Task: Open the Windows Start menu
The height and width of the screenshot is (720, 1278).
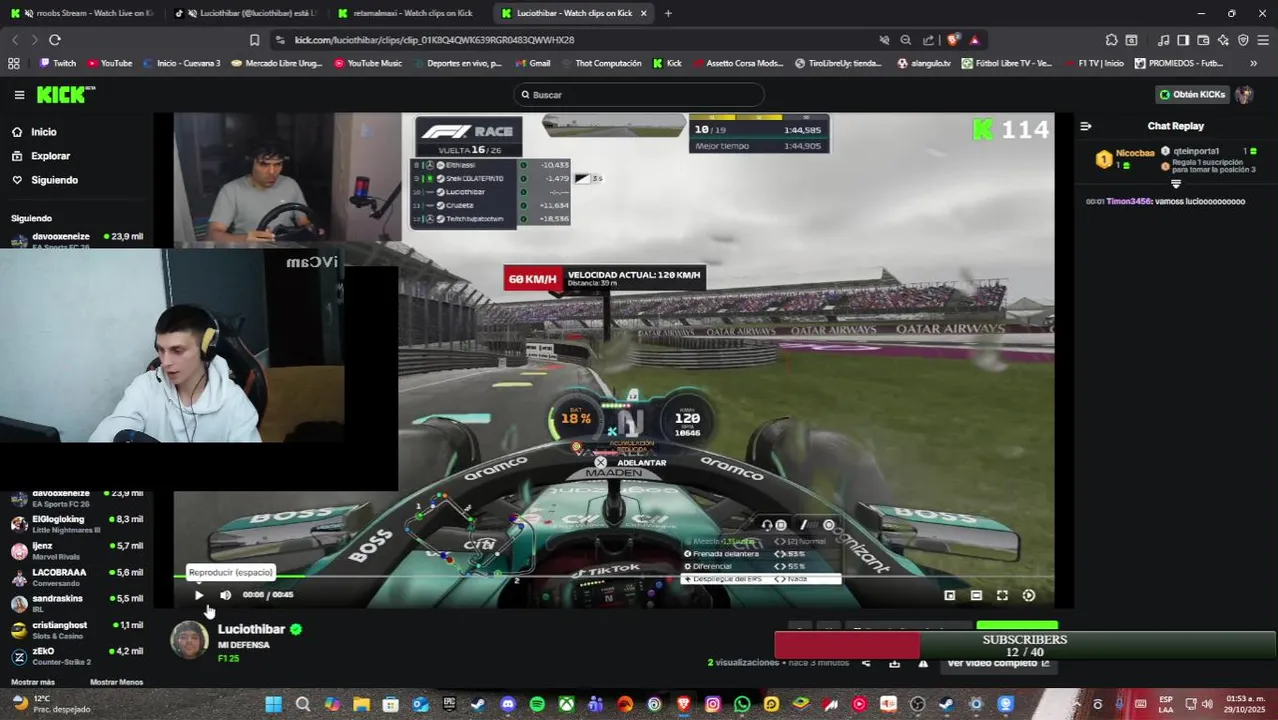Action: pyautogui.click(x=273, y=704)
